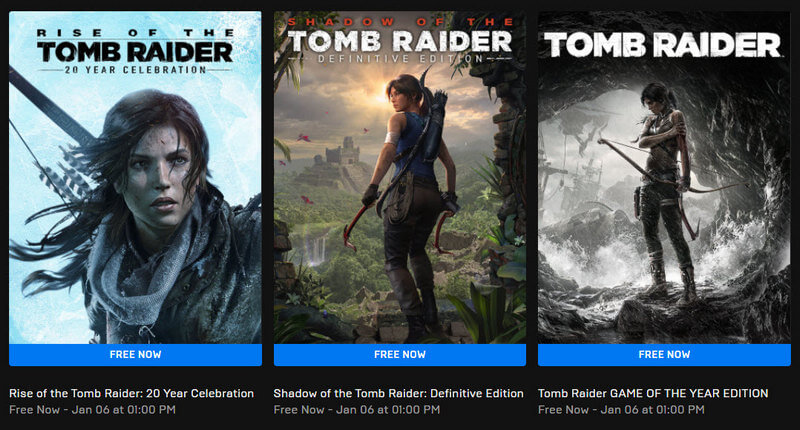Open the Shadow of the Tomb Raider cover art
The height and width of the screenshot is (430, 800).
pos(399,178)
